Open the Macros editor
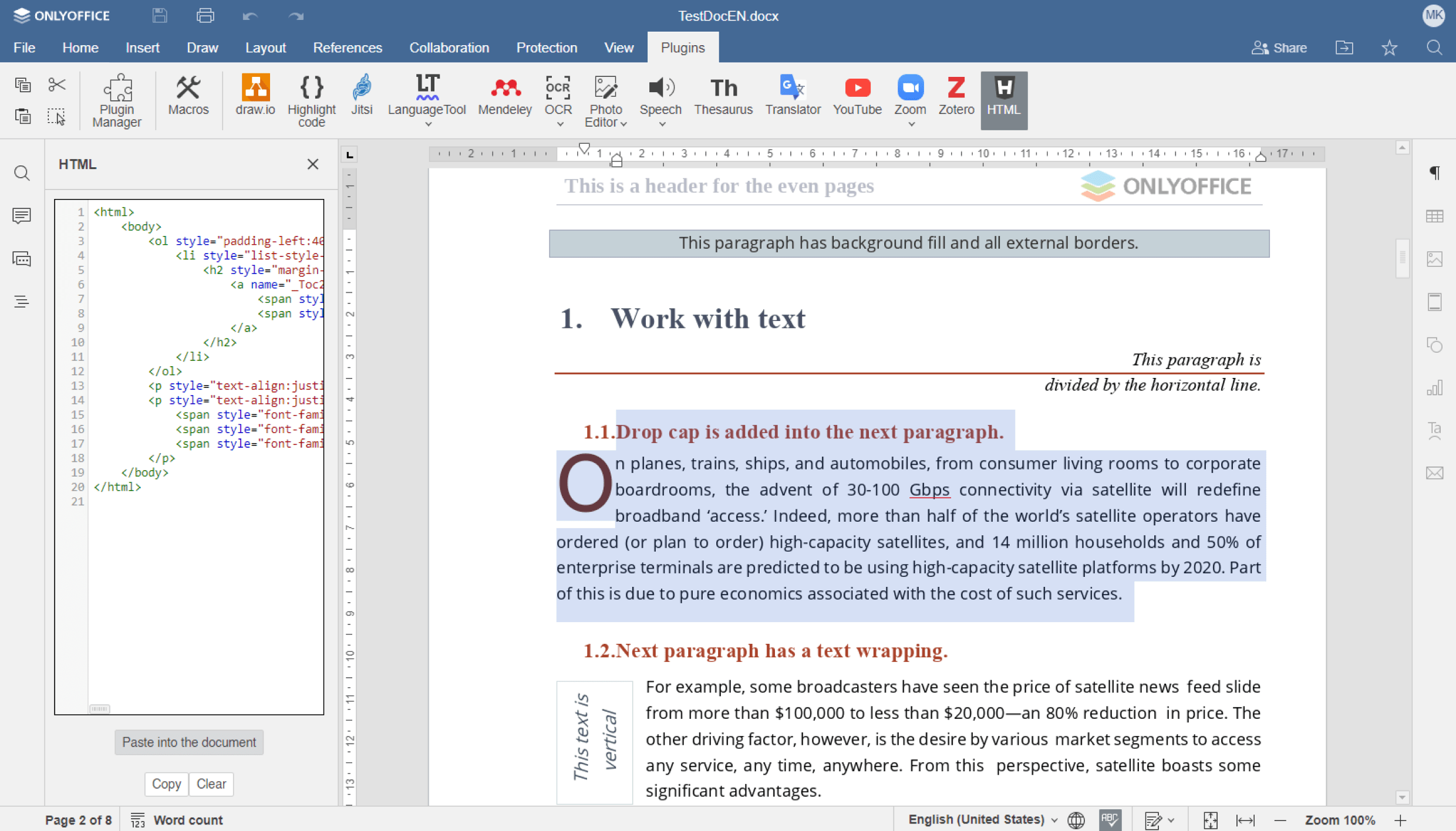1456x831 pixels. [x=188, y=96]
